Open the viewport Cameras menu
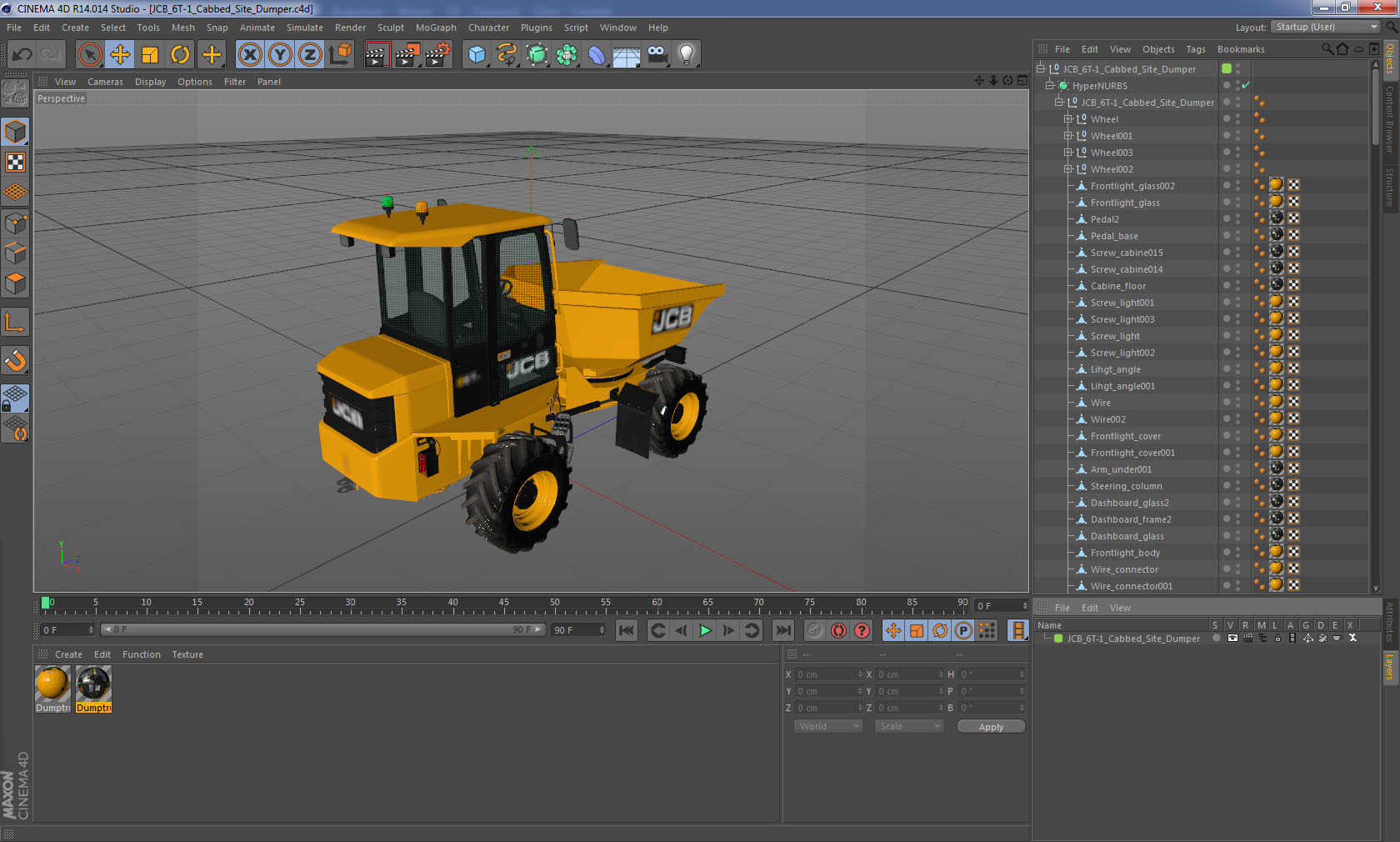Screen dimensions: 1400x842 coord(105,82)
